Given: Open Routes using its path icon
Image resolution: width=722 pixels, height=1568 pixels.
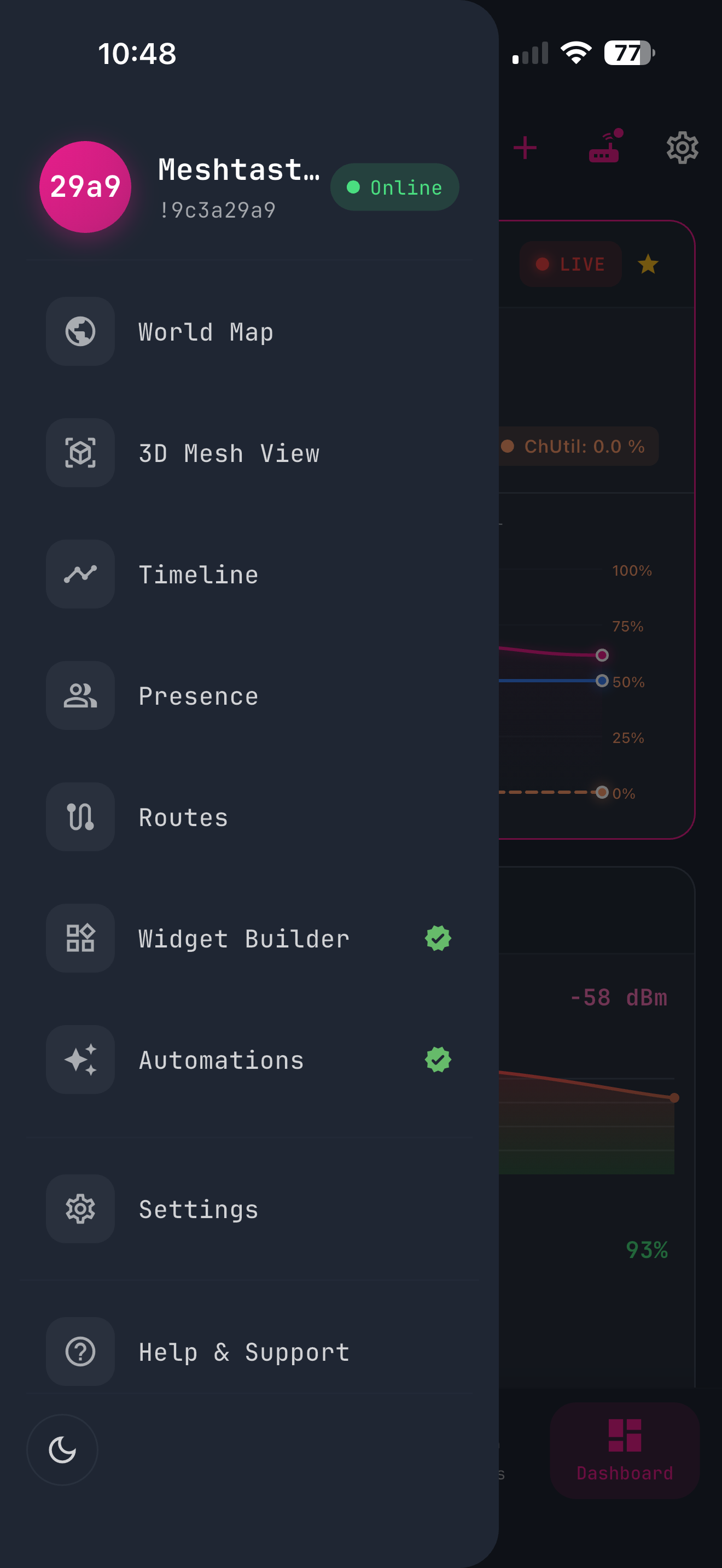Looking at the screenshot, I should 79,817.
